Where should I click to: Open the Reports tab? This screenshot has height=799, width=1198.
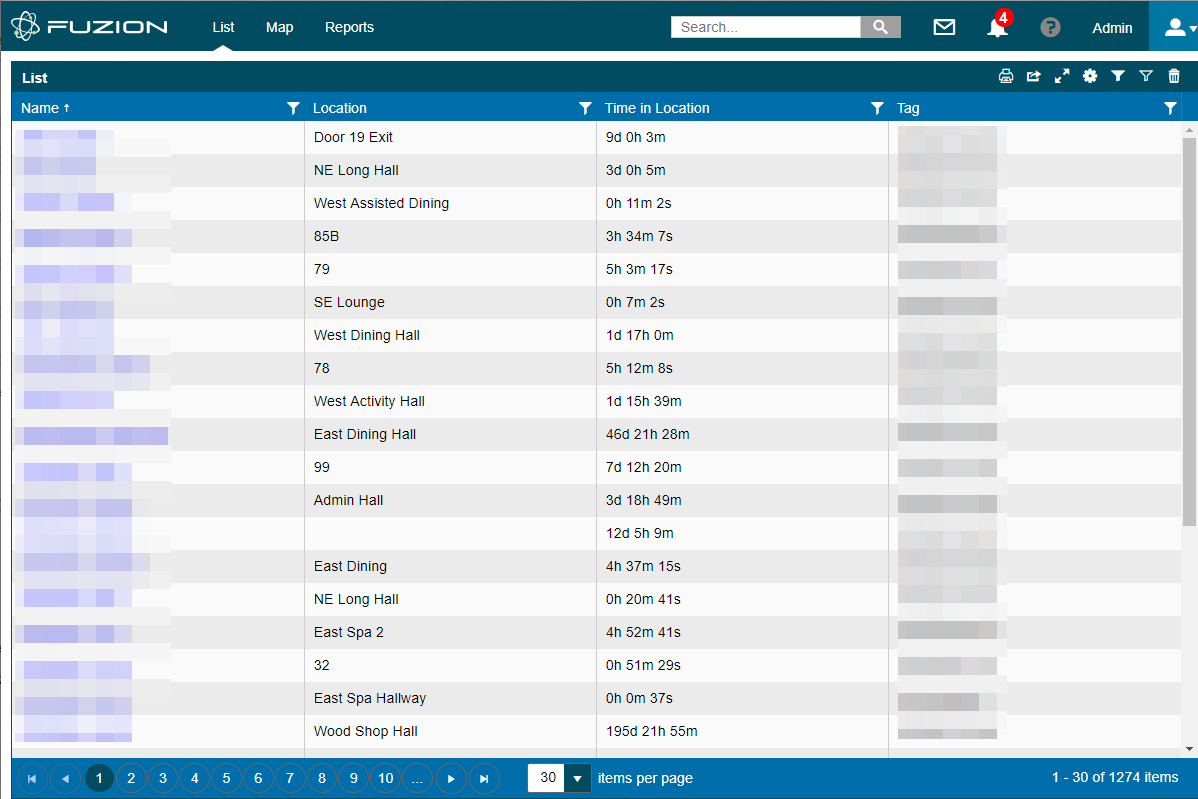[349, 27]
